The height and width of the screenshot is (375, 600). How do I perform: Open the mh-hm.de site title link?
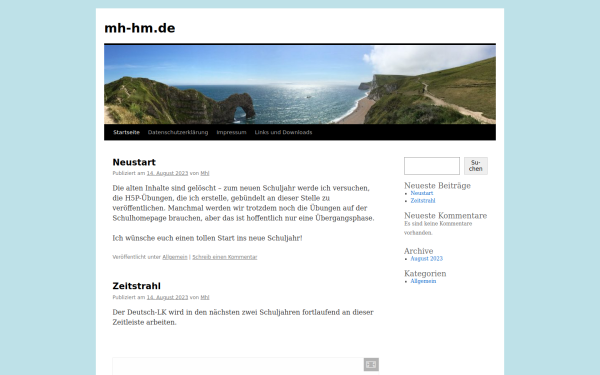pyautogui.click(x=140, y=28)
